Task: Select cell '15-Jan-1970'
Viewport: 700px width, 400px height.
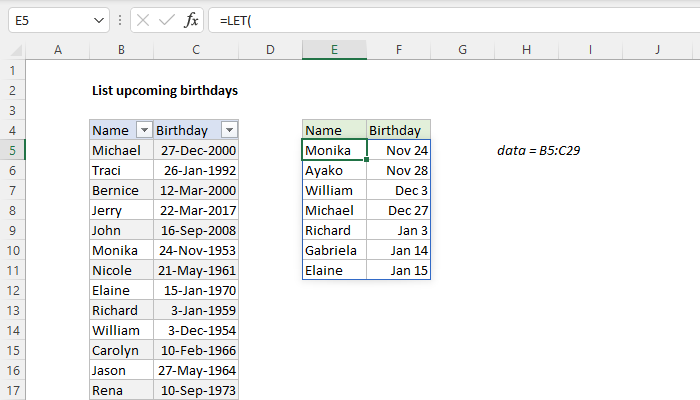Action: tap(196, 290)
